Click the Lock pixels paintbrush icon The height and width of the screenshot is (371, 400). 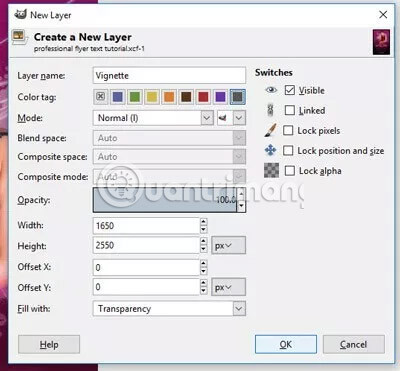271,130
